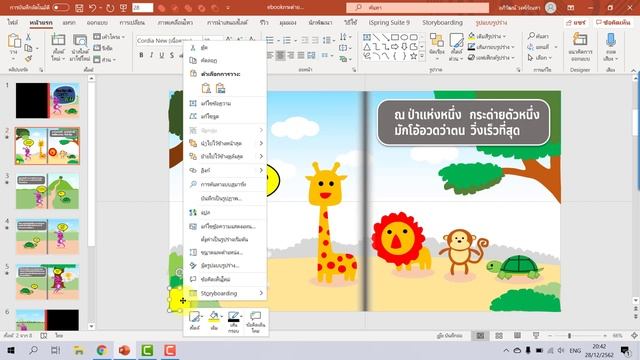Open the slide Layout dropdown
Viewport: 640px width, 360px height.
click(x=109, y=37)
